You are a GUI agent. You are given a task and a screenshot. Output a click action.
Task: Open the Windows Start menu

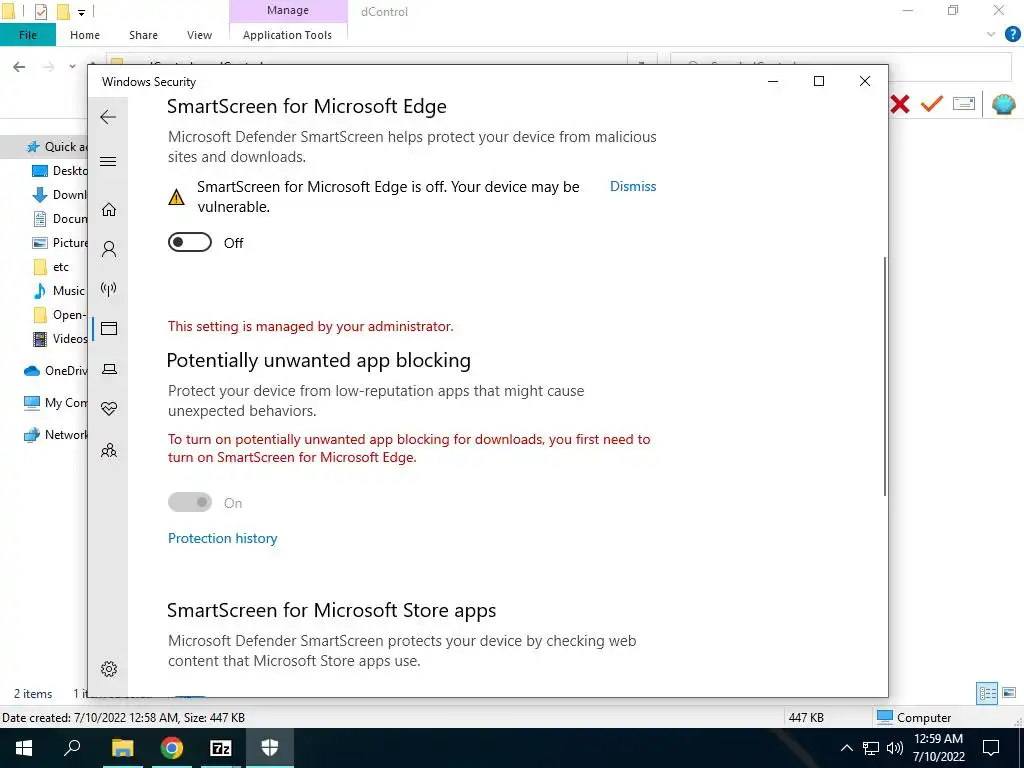pos(24,748)
